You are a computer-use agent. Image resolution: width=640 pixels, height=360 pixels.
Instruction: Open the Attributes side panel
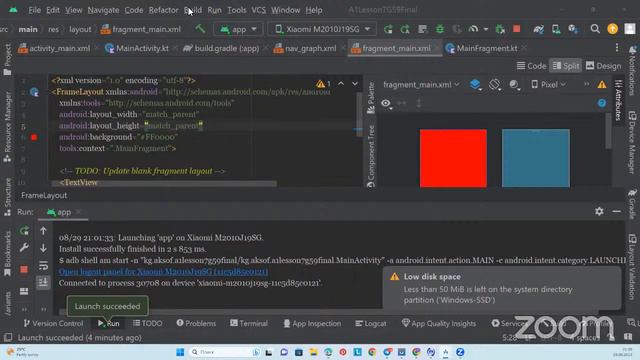click(619, 100)
